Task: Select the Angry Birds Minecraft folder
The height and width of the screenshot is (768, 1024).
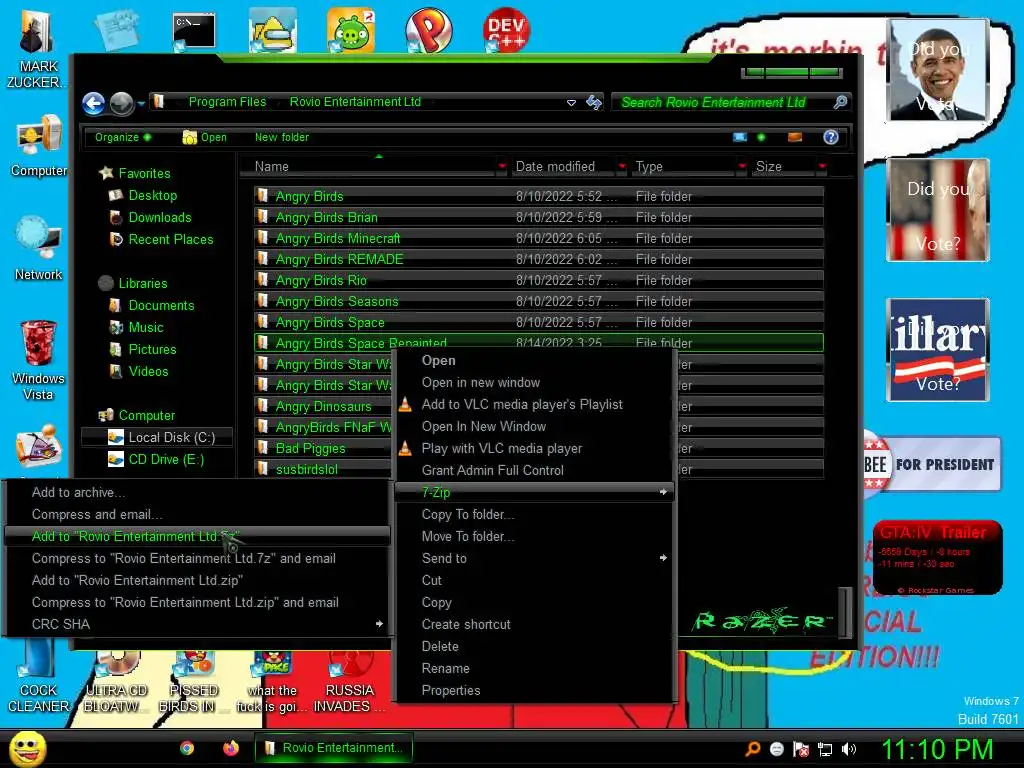Action: [538, 238]
